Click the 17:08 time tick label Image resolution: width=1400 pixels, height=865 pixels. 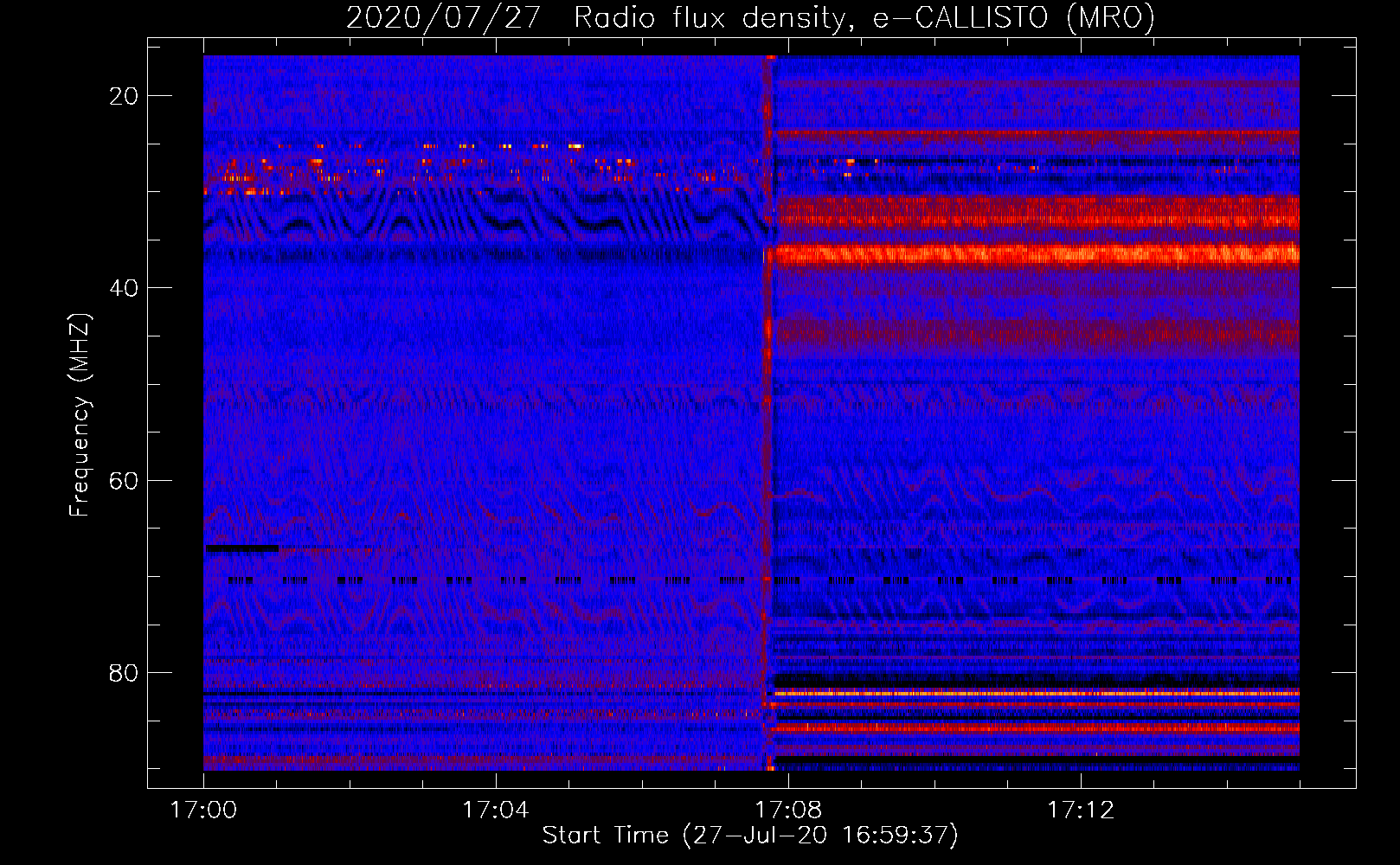tap(787, 811)
